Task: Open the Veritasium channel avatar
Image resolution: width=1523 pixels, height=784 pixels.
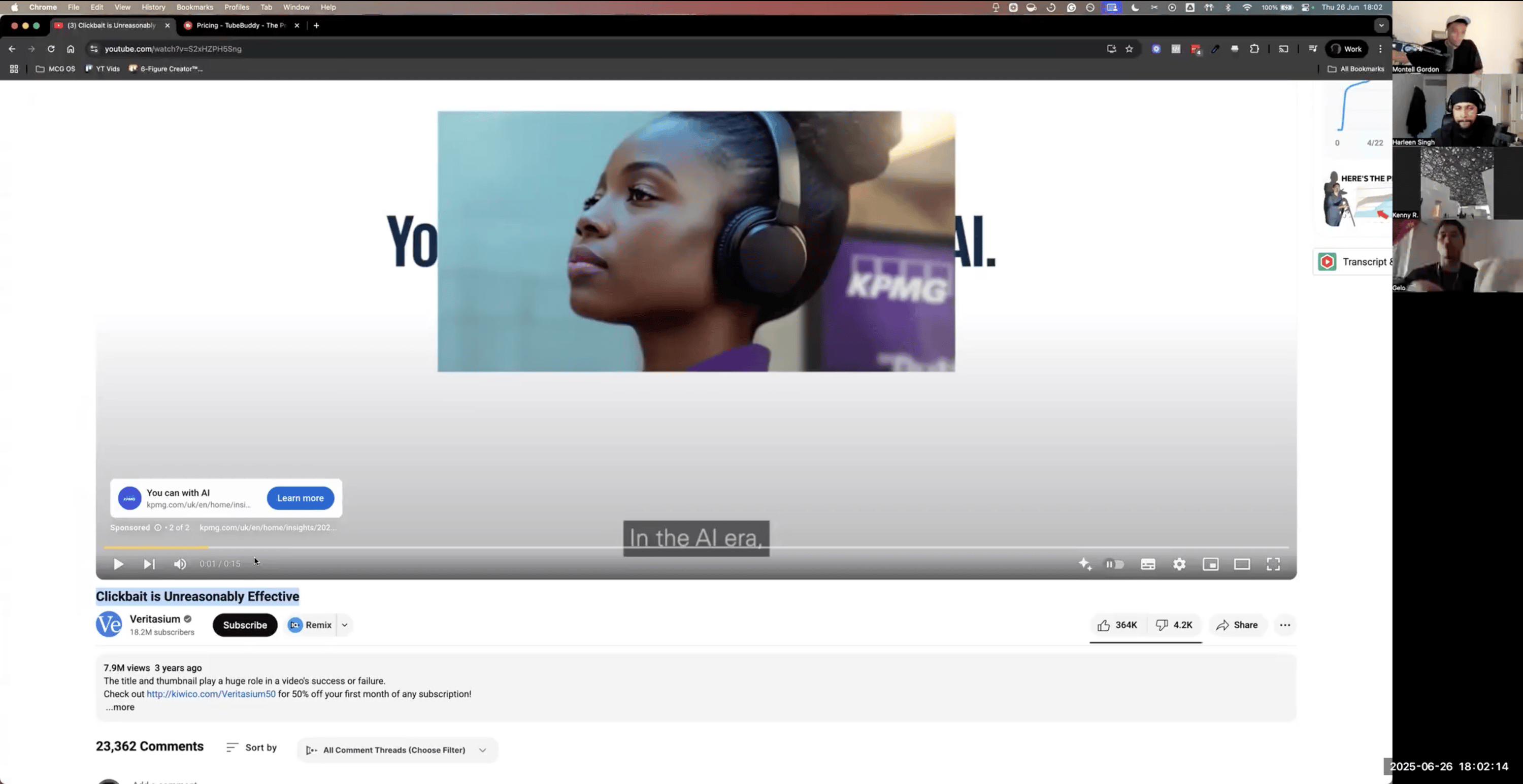Action: tap(109, 625)
